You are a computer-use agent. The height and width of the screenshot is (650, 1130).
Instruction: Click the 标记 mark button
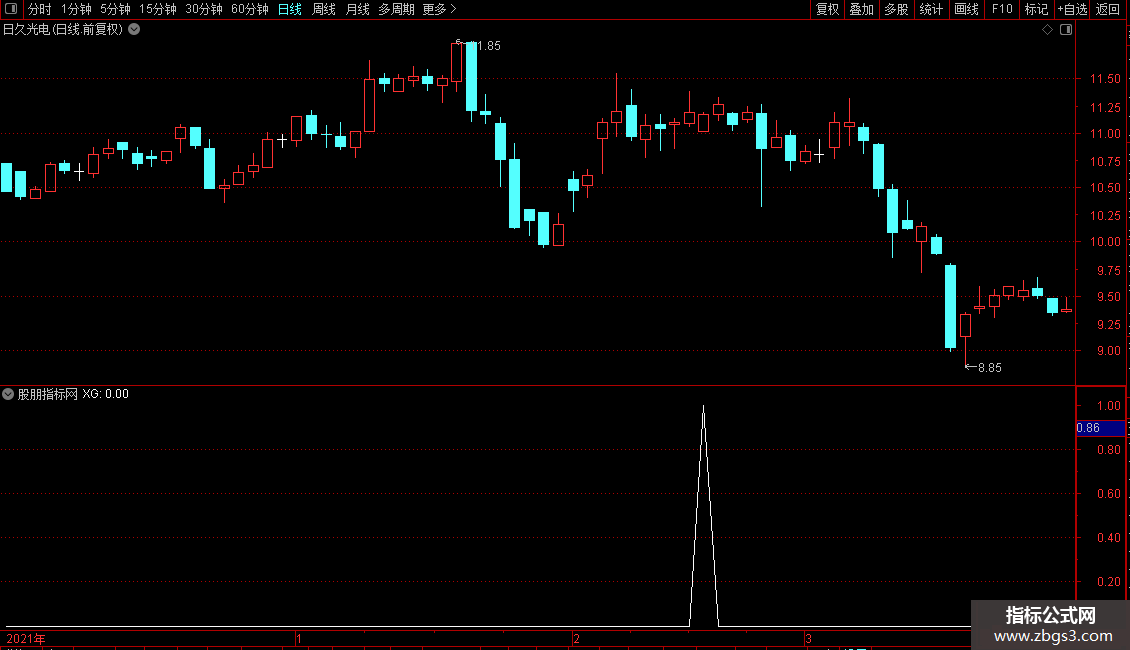point(1036,9)
